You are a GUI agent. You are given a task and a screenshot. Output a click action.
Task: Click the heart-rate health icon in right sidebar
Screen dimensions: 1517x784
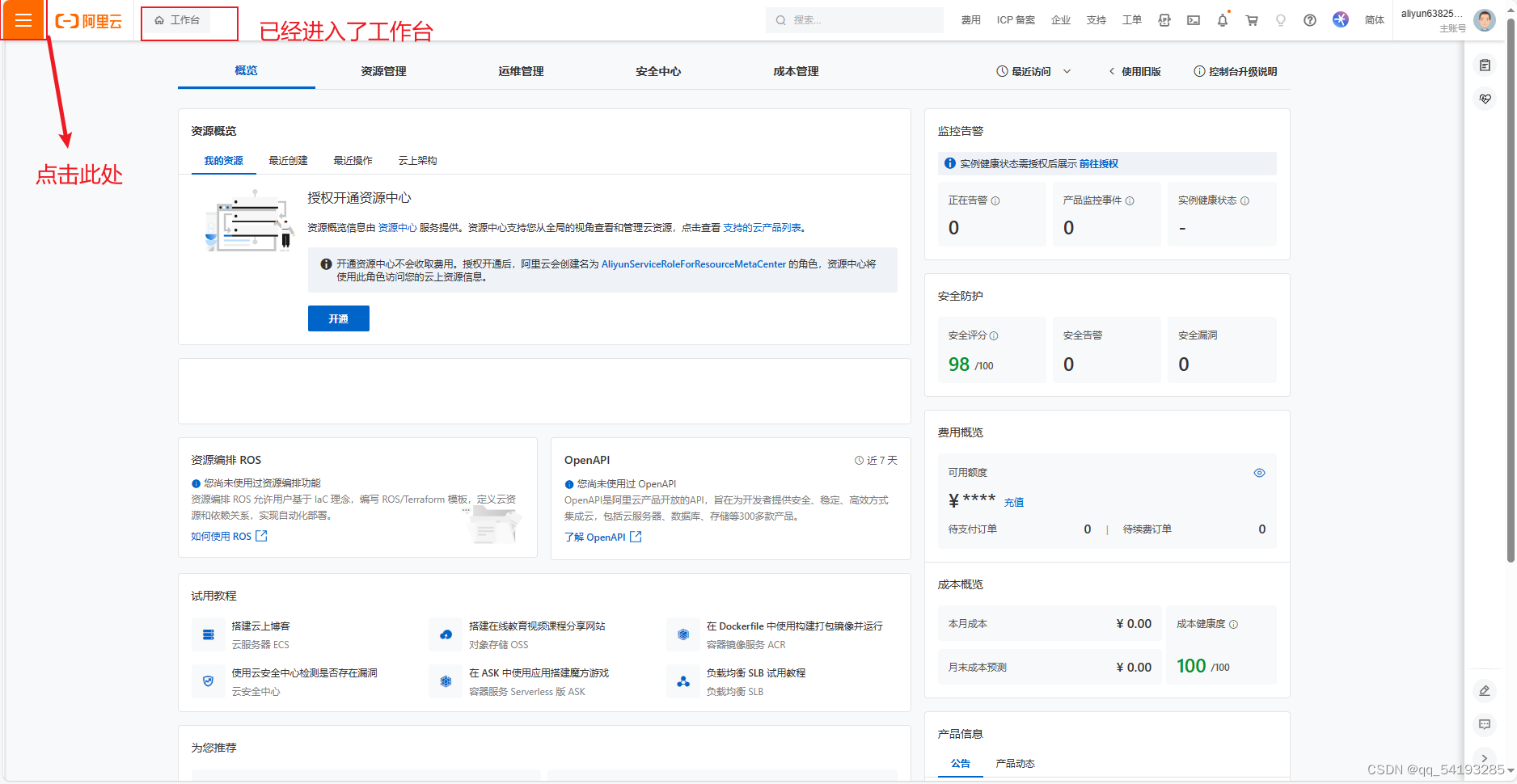[x=1485, y=99]
